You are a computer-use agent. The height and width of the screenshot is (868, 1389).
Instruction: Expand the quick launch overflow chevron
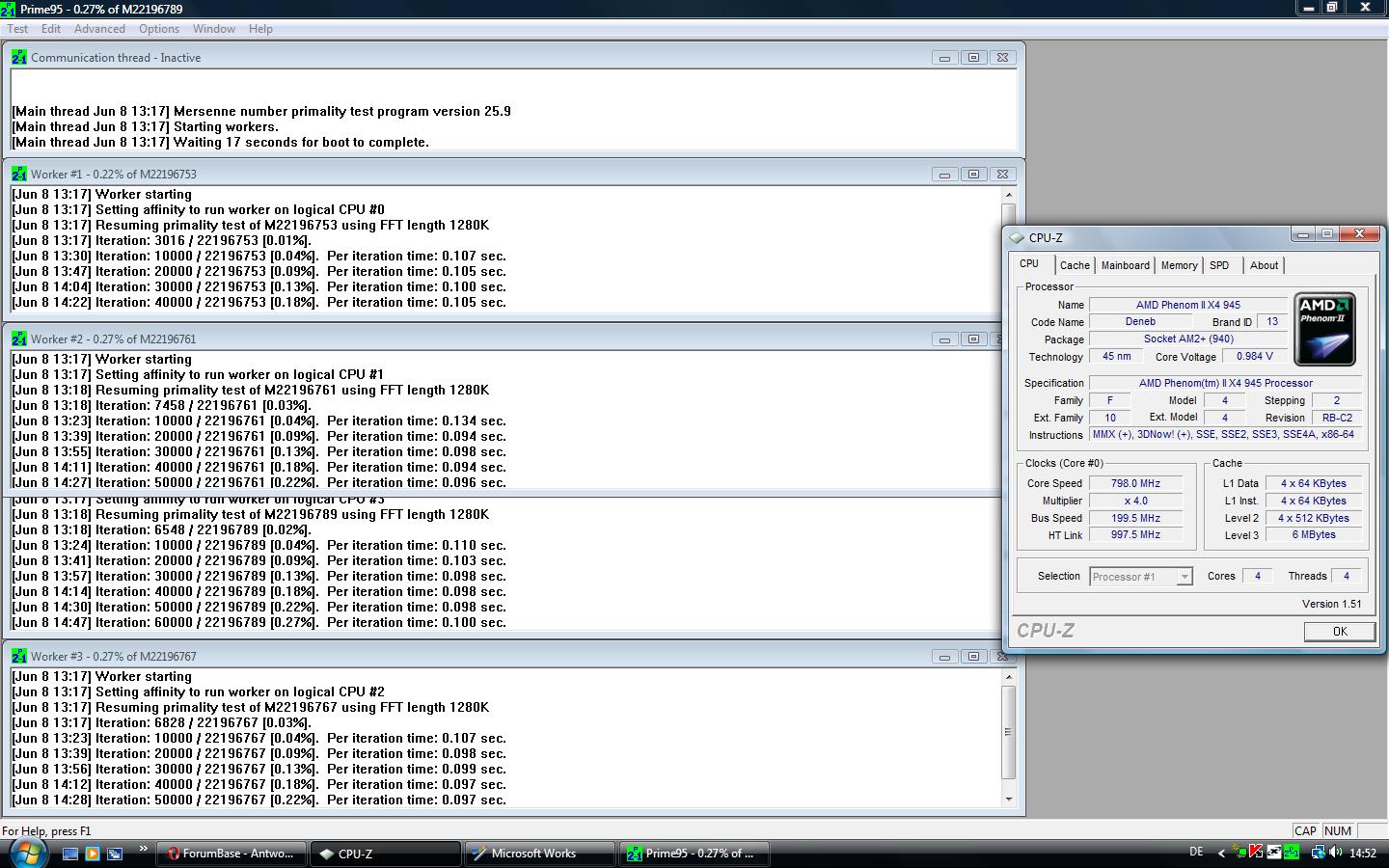[x=144, y=850]
